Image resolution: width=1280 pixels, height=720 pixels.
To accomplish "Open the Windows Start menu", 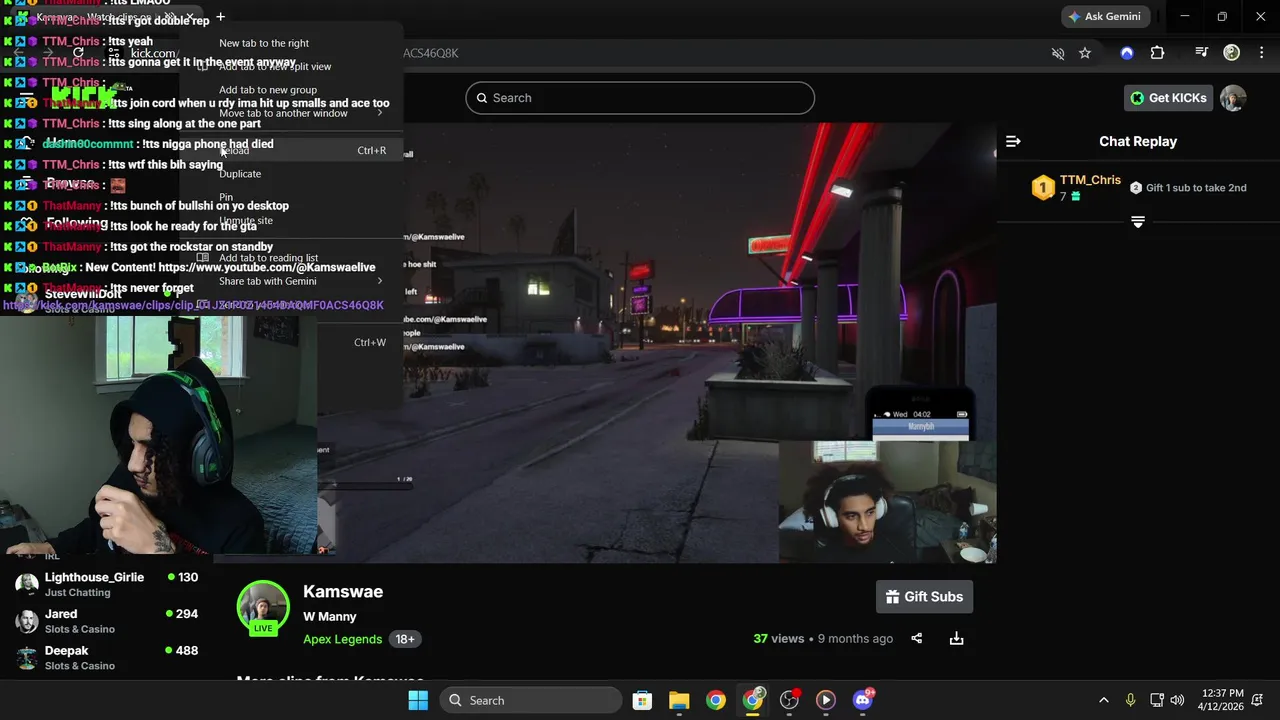I will click(x=418, y=700).
